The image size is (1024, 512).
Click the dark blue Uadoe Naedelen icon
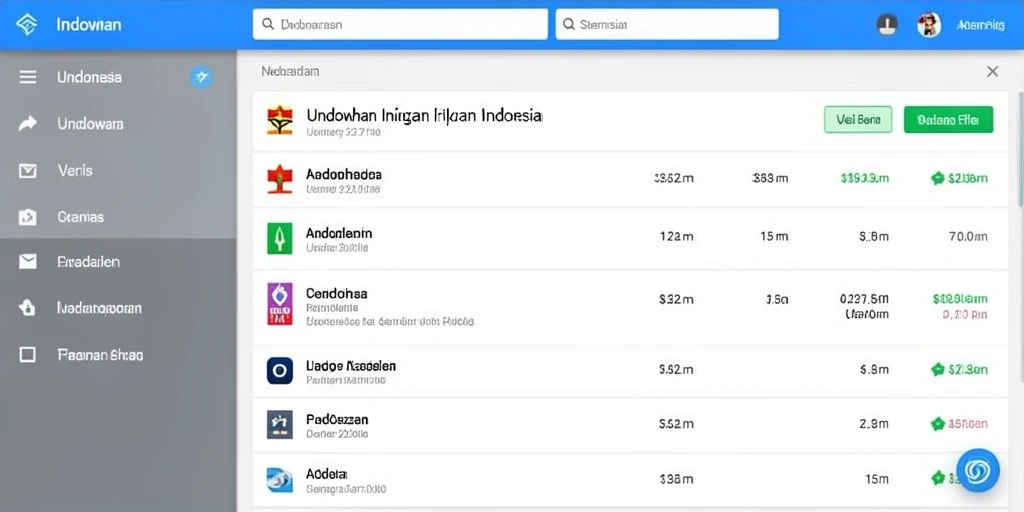pyautogui.click(x=280, y=370)
